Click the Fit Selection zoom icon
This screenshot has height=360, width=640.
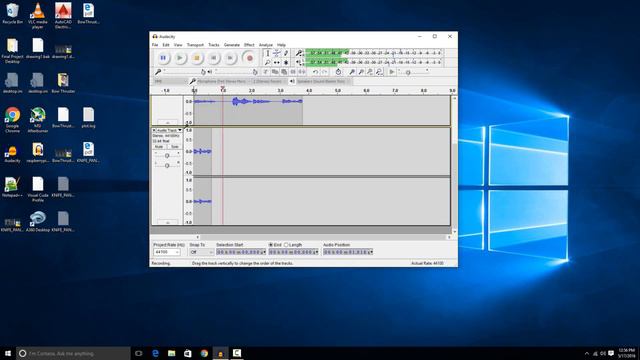[370, 72]
